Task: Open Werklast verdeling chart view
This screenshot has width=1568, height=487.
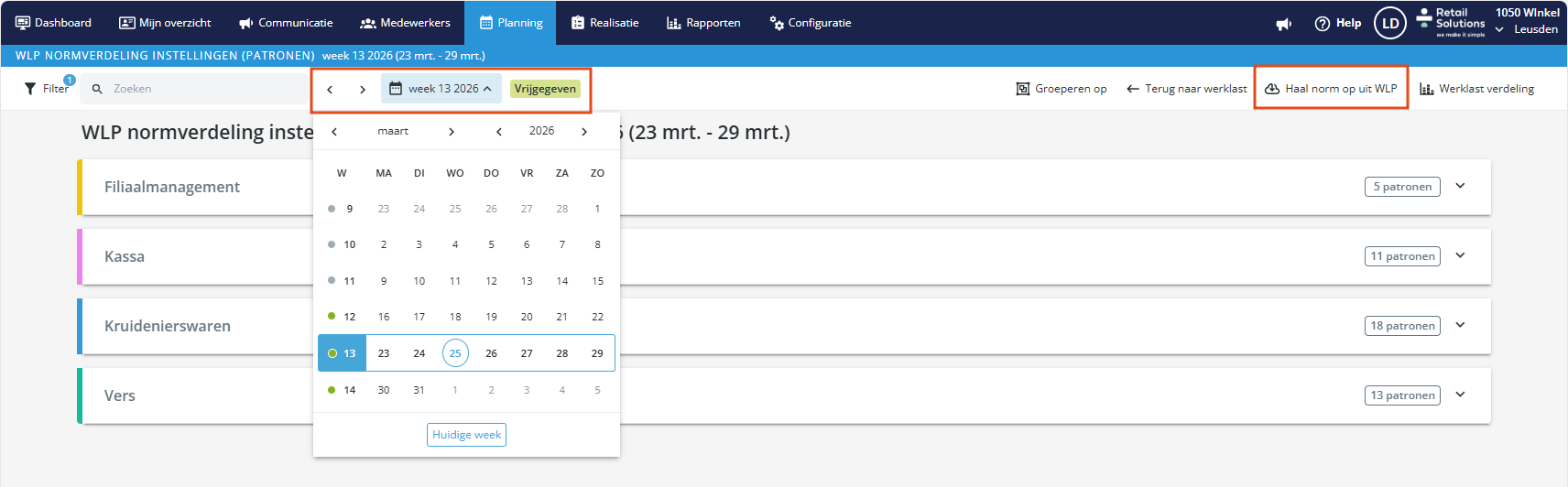Action: 1476,89
